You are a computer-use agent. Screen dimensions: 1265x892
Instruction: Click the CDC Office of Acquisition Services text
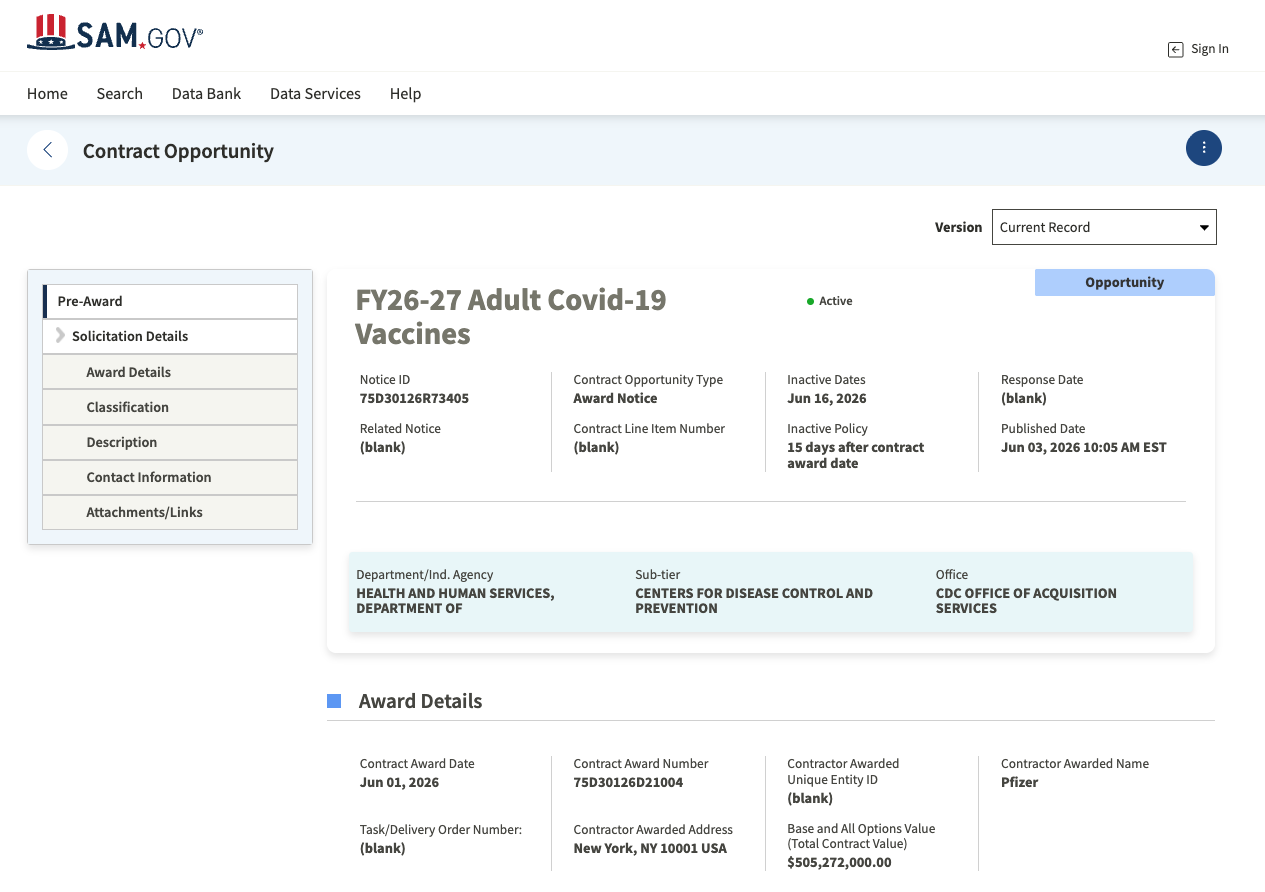pyautogui.click(x=1026, y=600)
